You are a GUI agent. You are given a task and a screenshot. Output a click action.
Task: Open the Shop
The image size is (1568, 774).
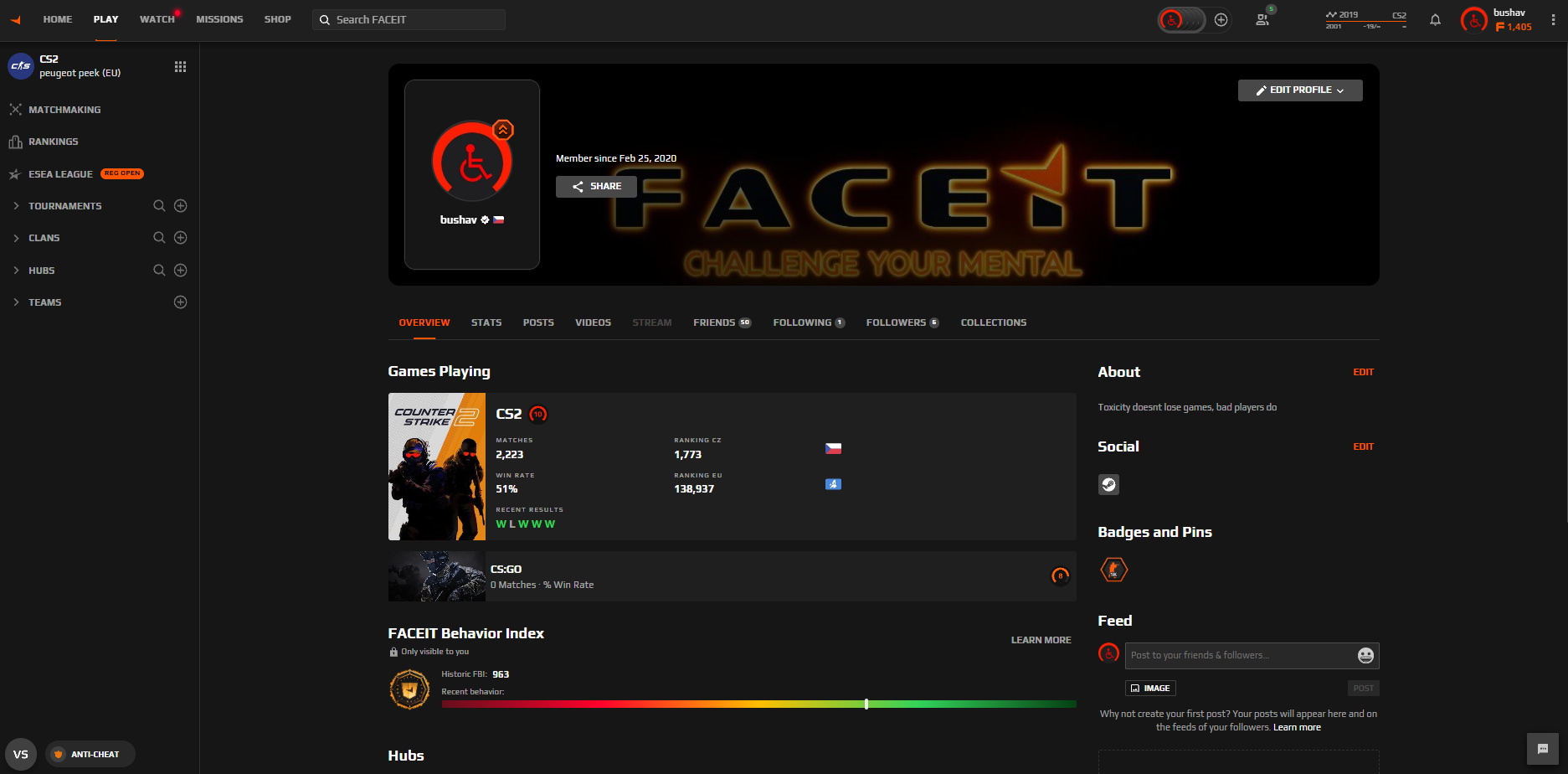click(x=278, y=19)
